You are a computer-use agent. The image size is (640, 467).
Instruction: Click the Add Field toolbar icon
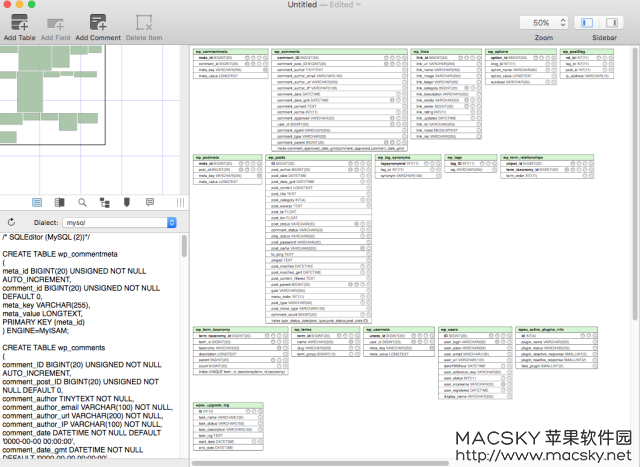pyautogui.click(x=55, y=24)
